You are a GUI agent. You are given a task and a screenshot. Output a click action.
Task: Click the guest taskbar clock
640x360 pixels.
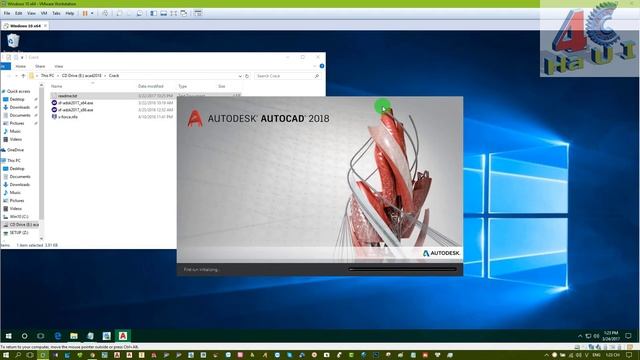point(611,336)
